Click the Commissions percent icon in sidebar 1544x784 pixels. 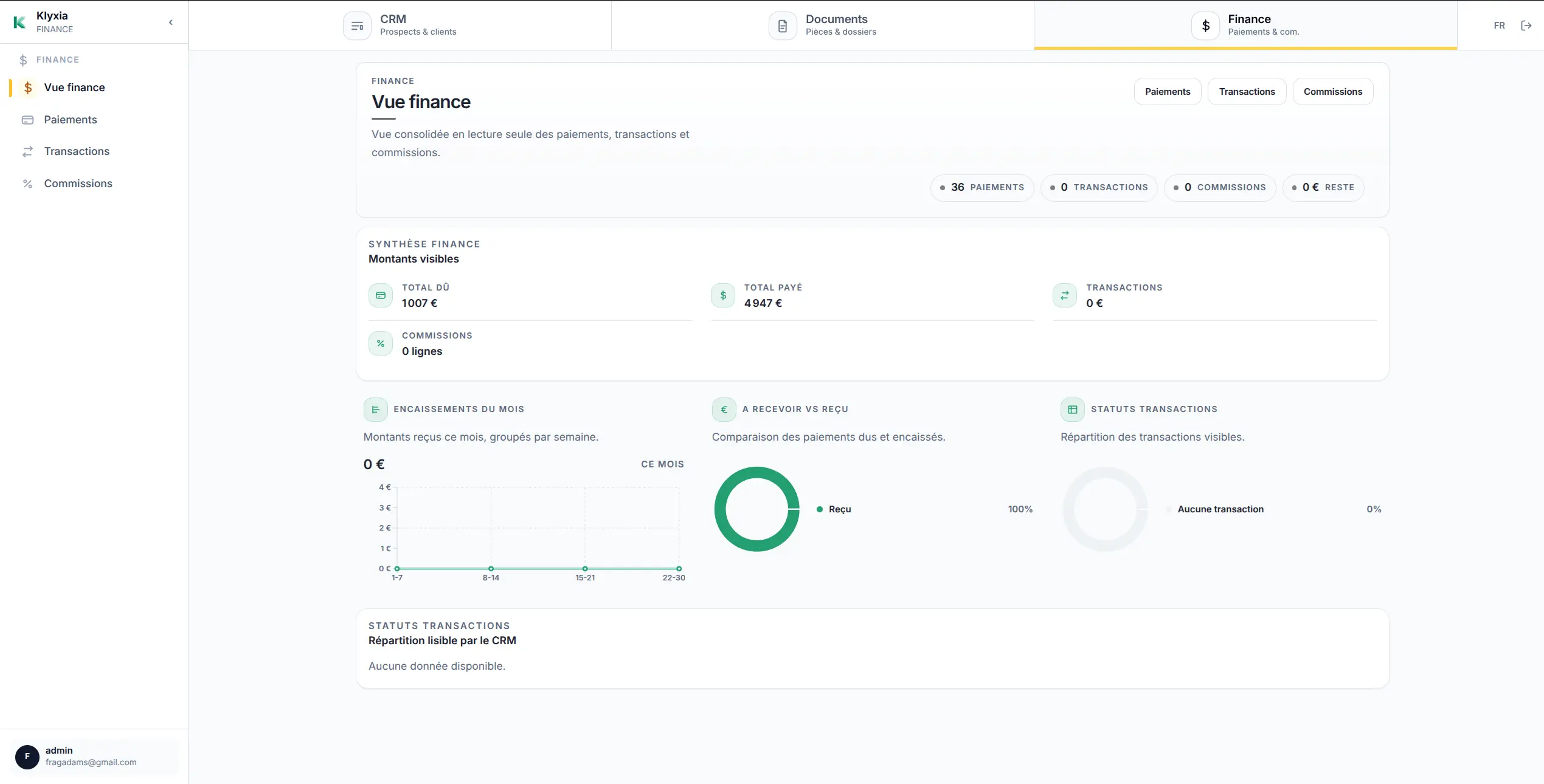[x=27, y=184]
